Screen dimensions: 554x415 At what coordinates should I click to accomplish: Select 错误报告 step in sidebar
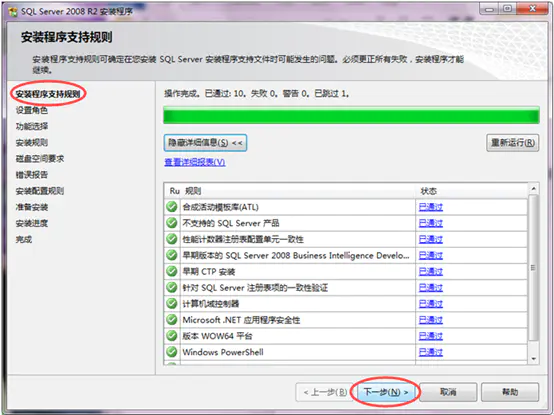click(x=31, y=175)
